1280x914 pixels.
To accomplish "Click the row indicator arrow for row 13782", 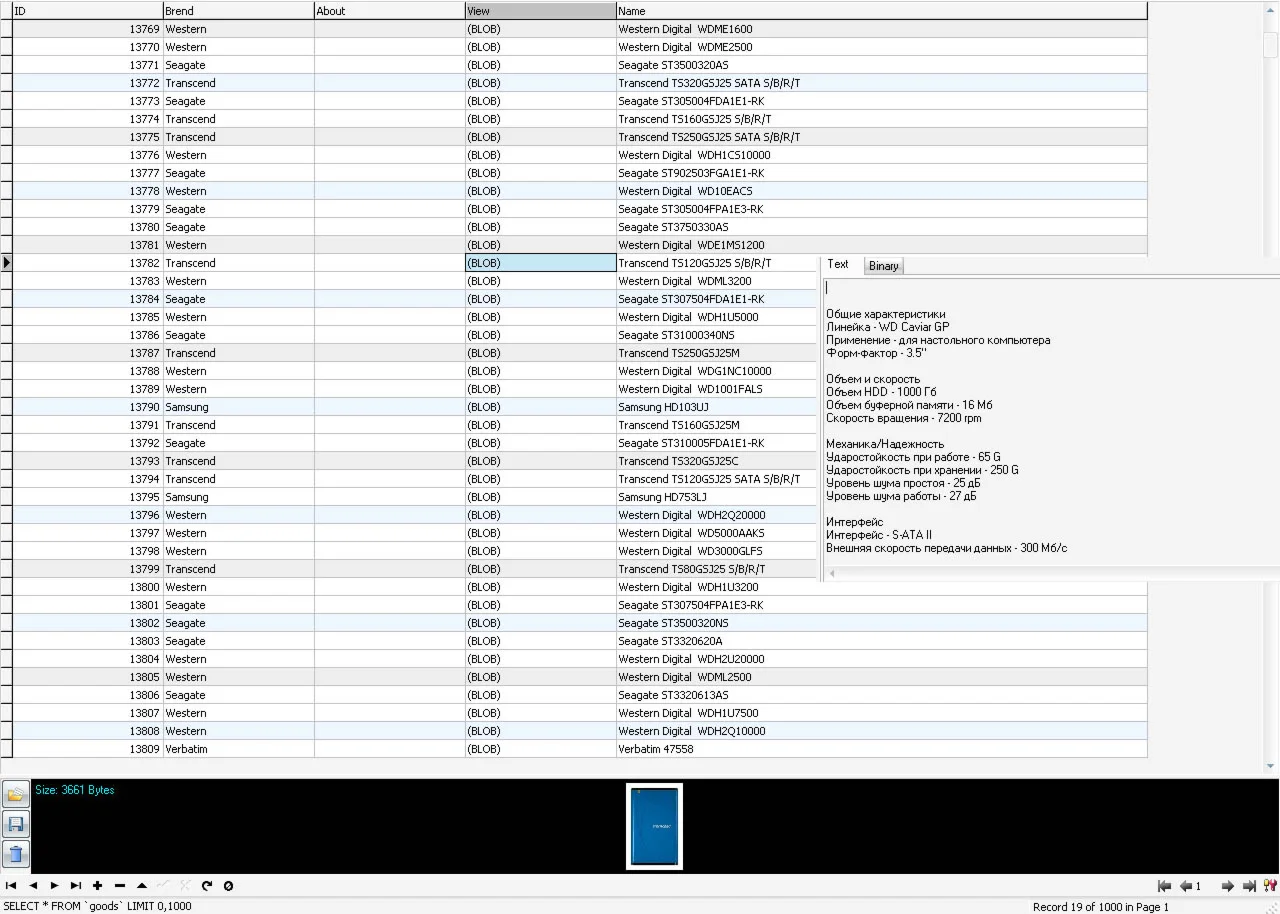I will coord(6,263).
